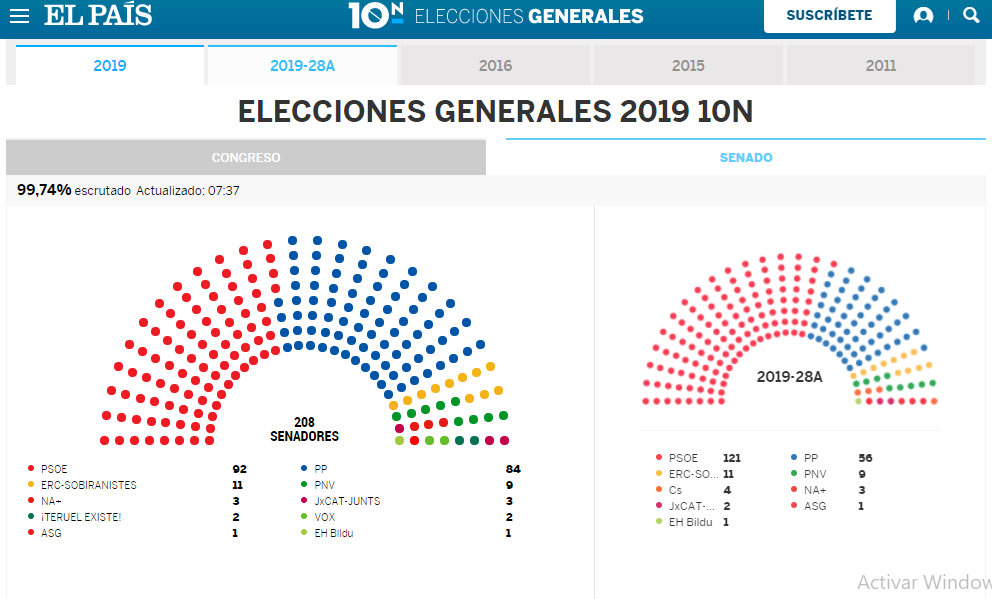This screenshot has height=599, width=992.
Task: Click the blue PP legend dot
Action: tap(303, 468)
